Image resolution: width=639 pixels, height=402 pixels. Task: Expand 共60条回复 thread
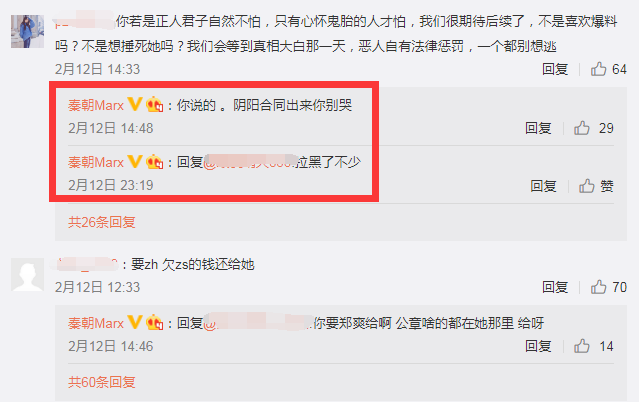[101, 382]
